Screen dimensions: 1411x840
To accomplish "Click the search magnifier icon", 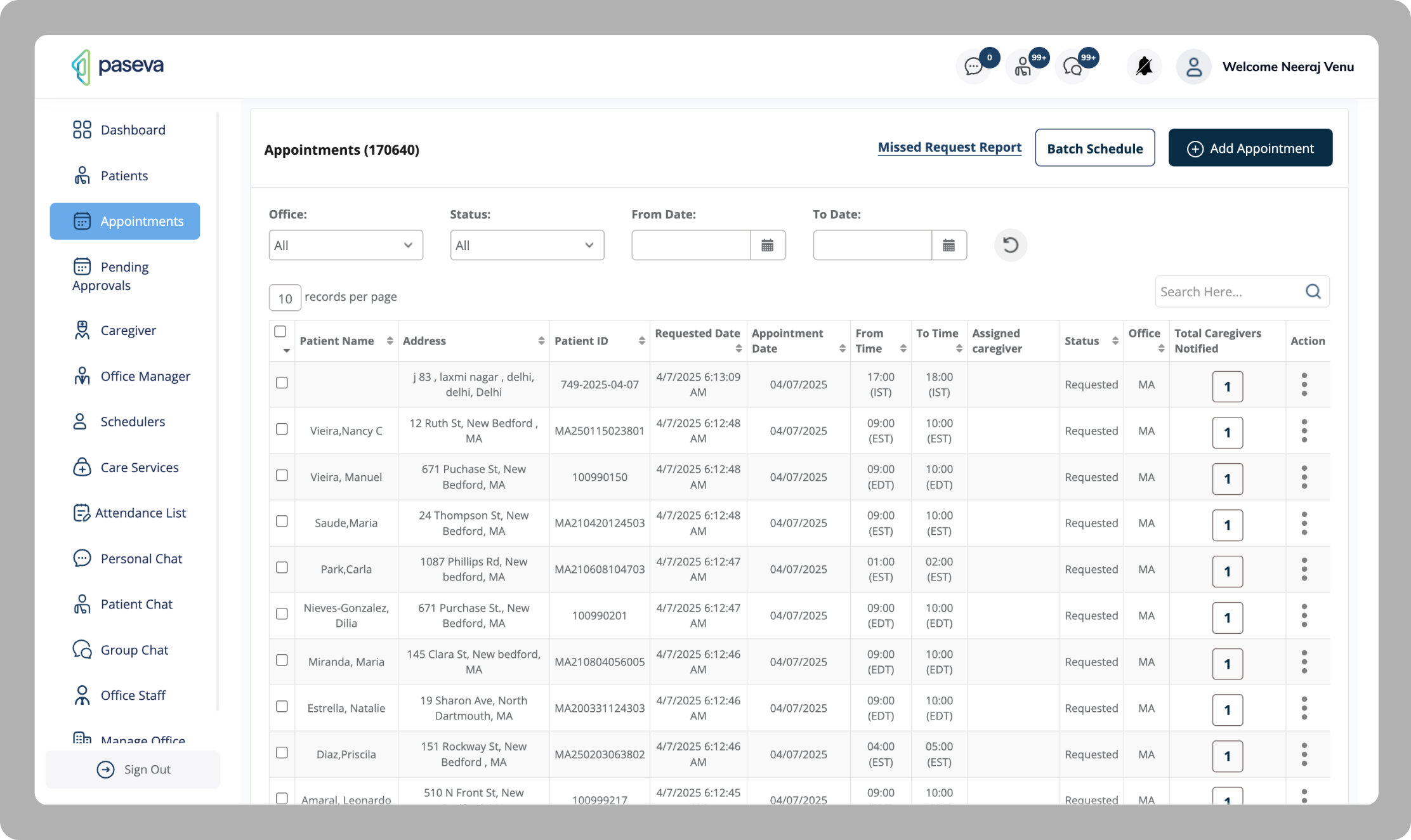I will [1313, 291].
